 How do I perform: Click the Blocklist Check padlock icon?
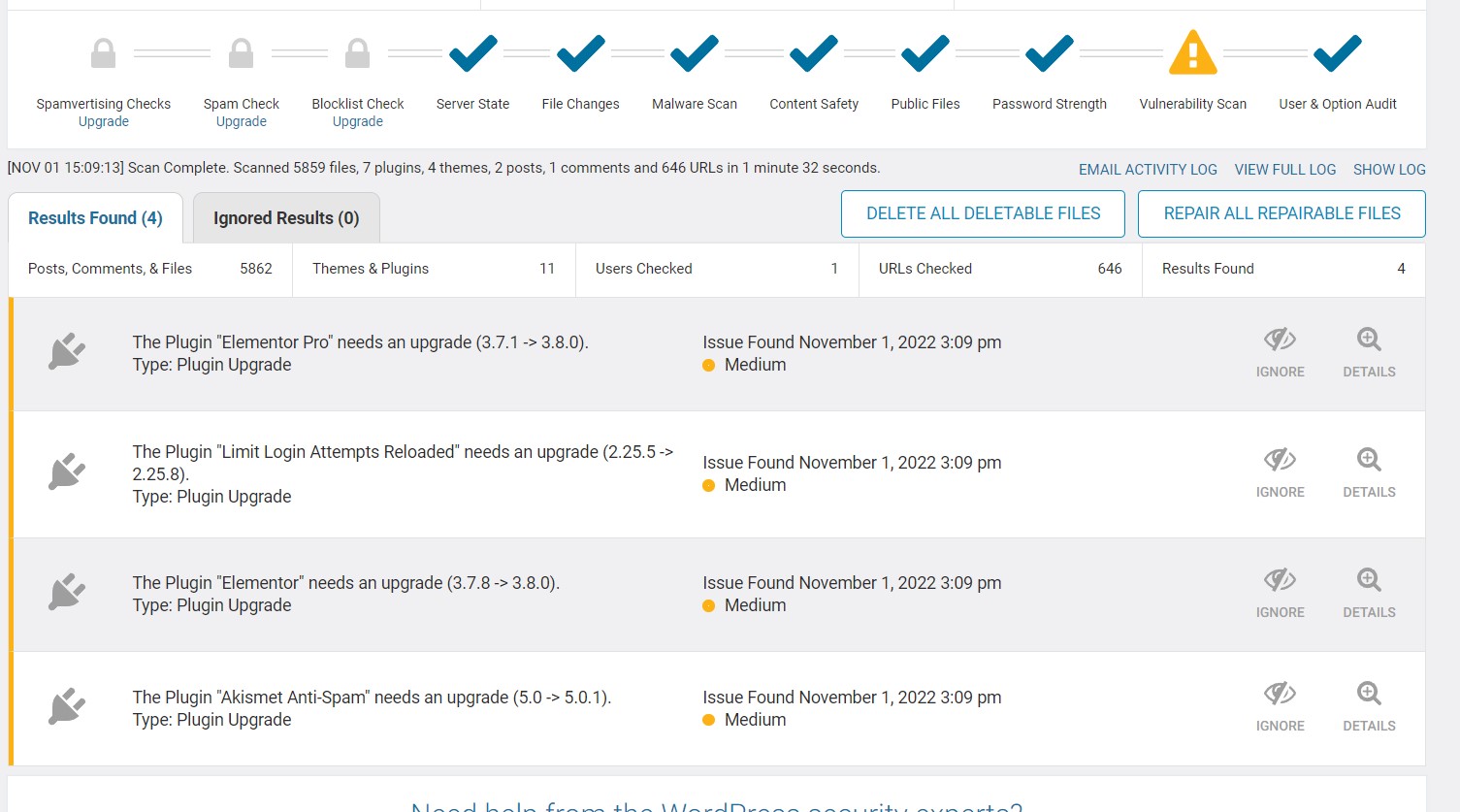click(357, 53)
